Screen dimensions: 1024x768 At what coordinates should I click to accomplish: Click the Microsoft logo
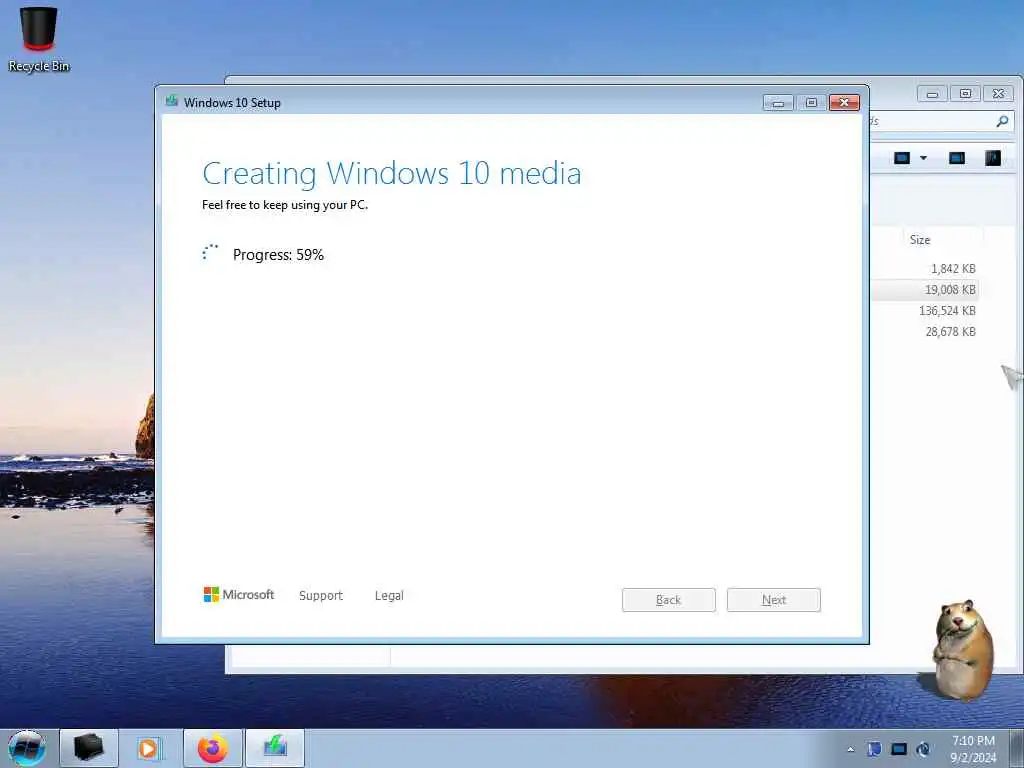239,594
